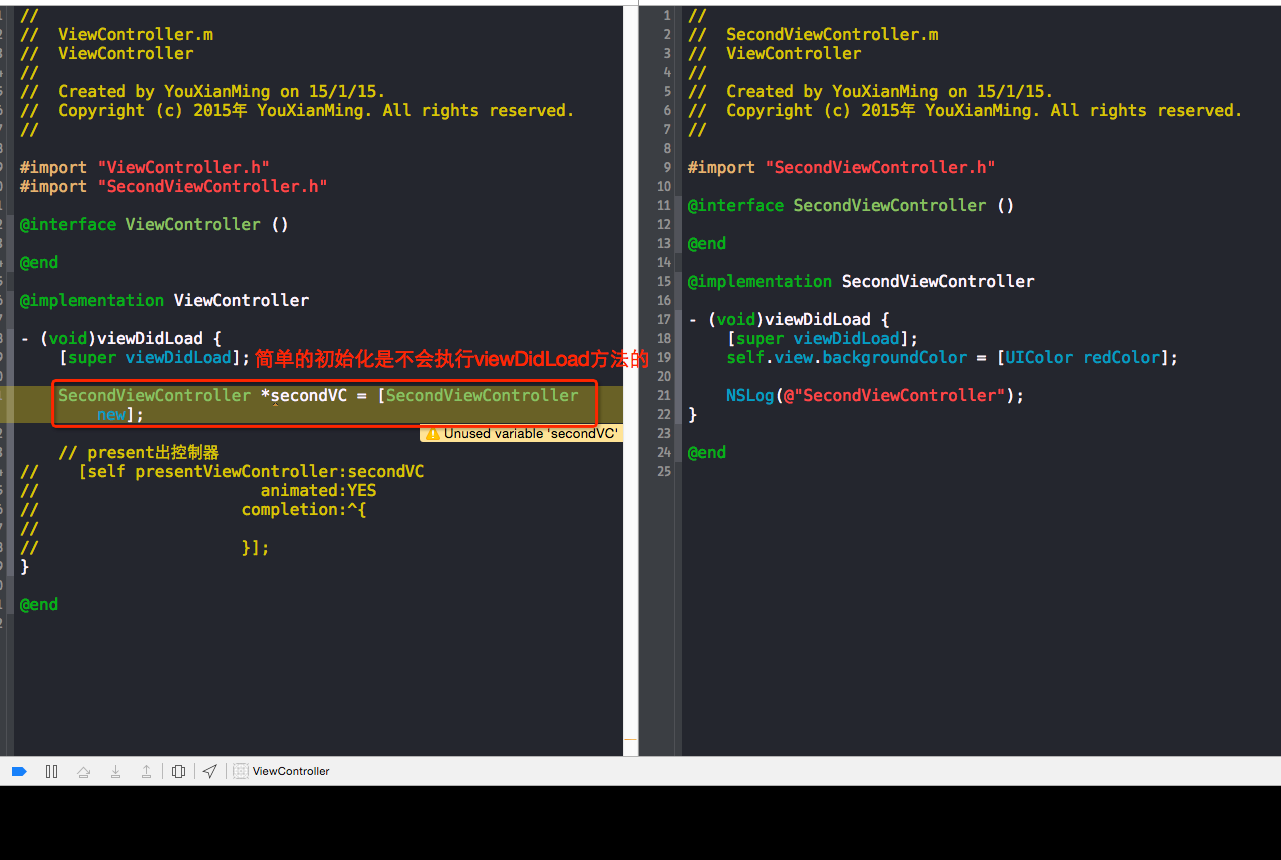
Task: Click line number 9 in right editor gutter
Action: pos(667,167)
